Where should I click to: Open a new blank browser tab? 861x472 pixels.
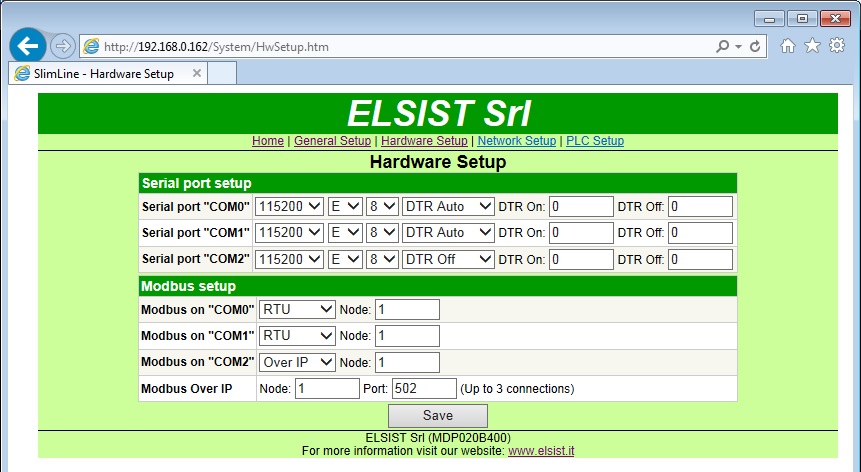(222, 73)
